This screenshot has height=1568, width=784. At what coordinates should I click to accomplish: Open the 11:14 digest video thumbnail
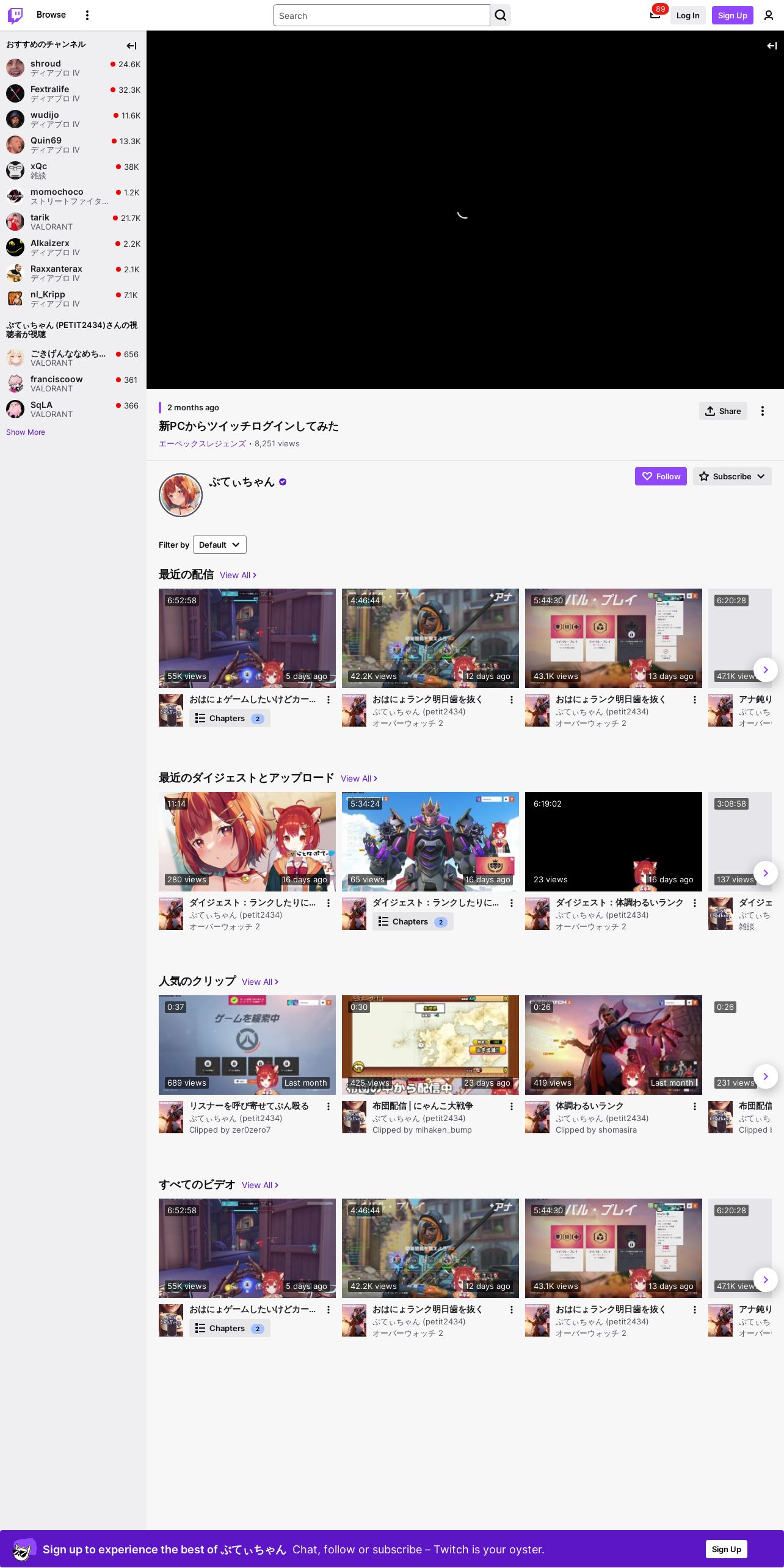pyautogui.click(x=247, y=841)
